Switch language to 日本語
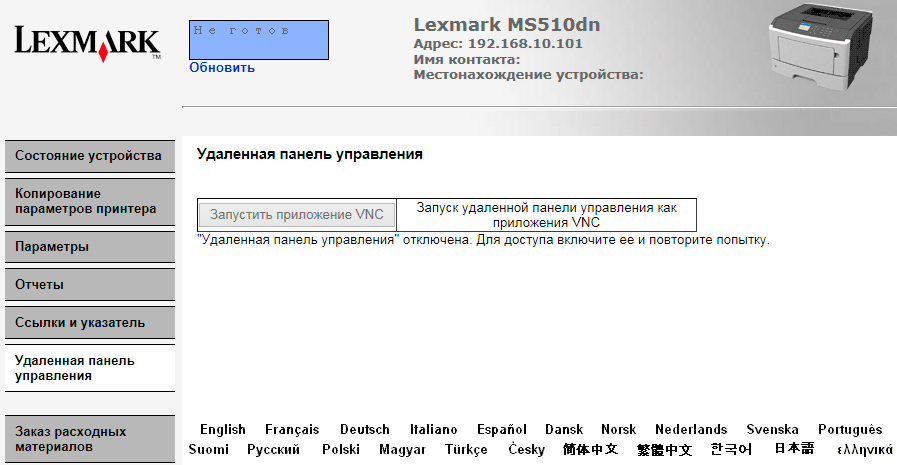Screen dimensions: 897x465 coord(794,448)
